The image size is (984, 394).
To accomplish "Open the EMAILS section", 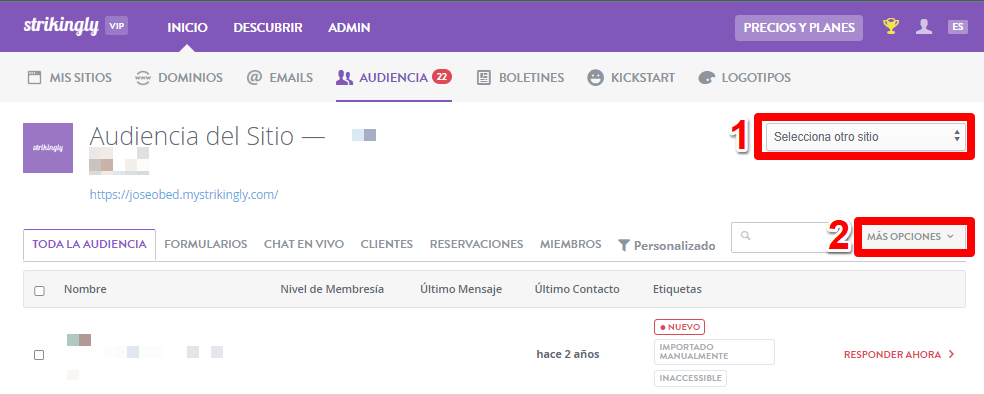I will point(279,78).
